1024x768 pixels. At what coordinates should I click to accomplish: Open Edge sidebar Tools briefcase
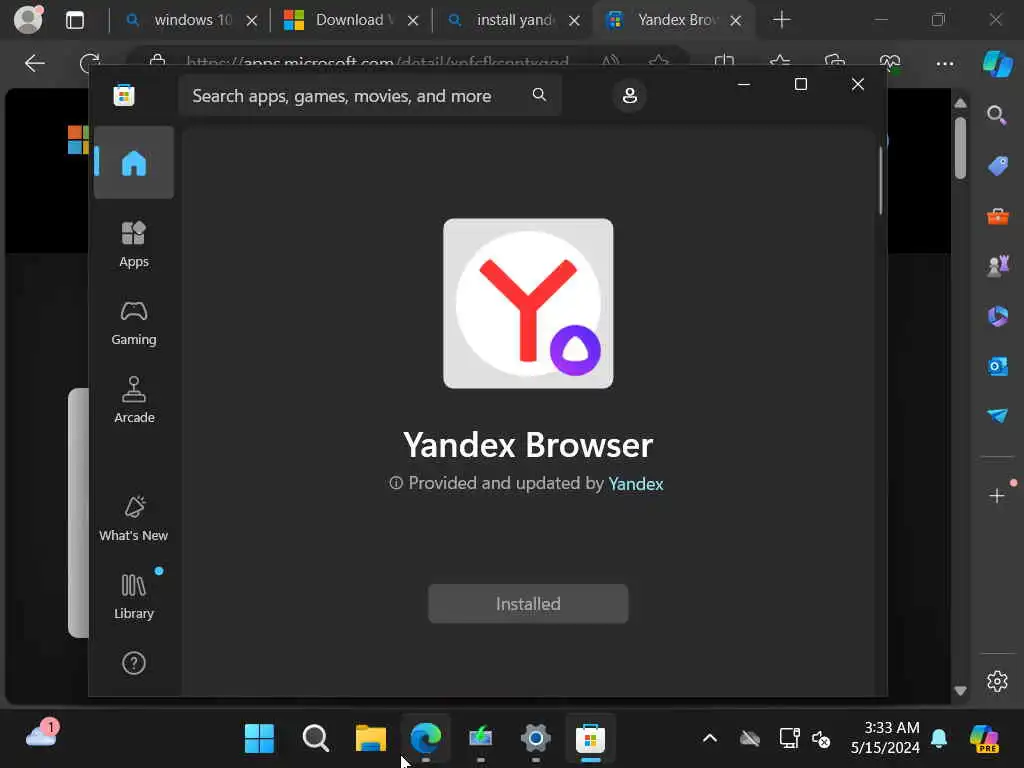(997, 216)
